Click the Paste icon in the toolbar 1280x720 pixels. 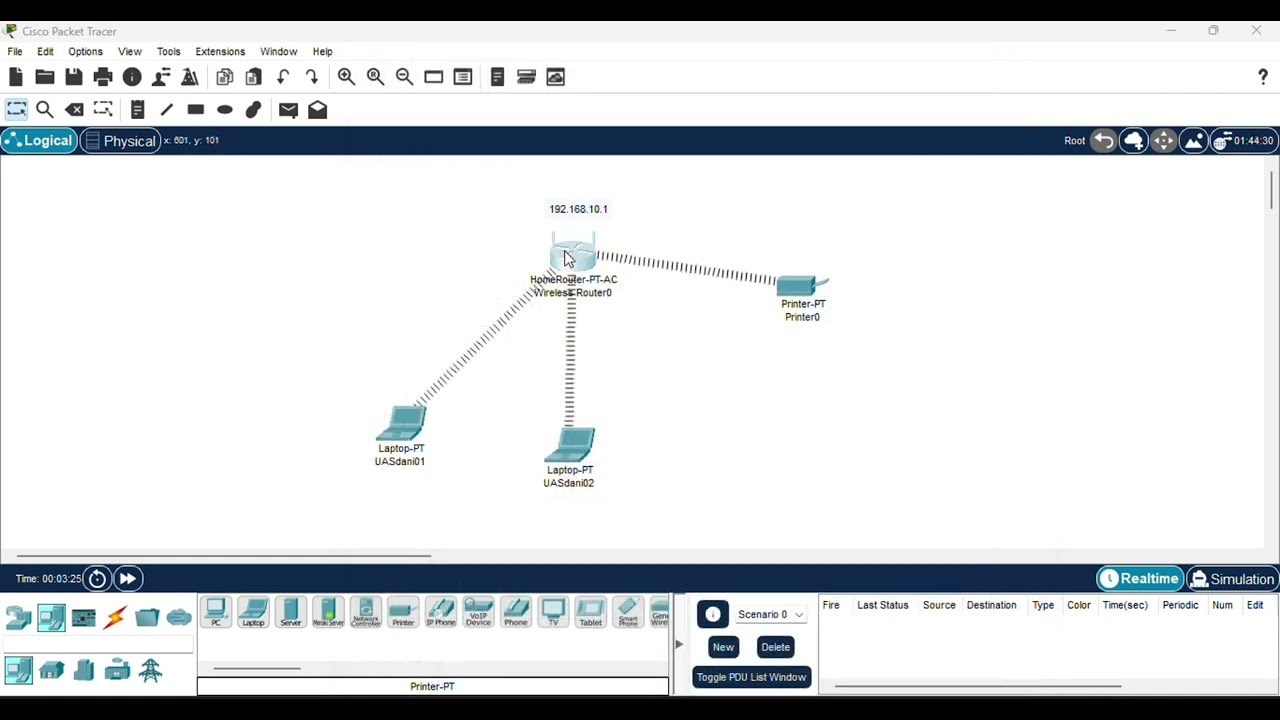tap(253, 77)
